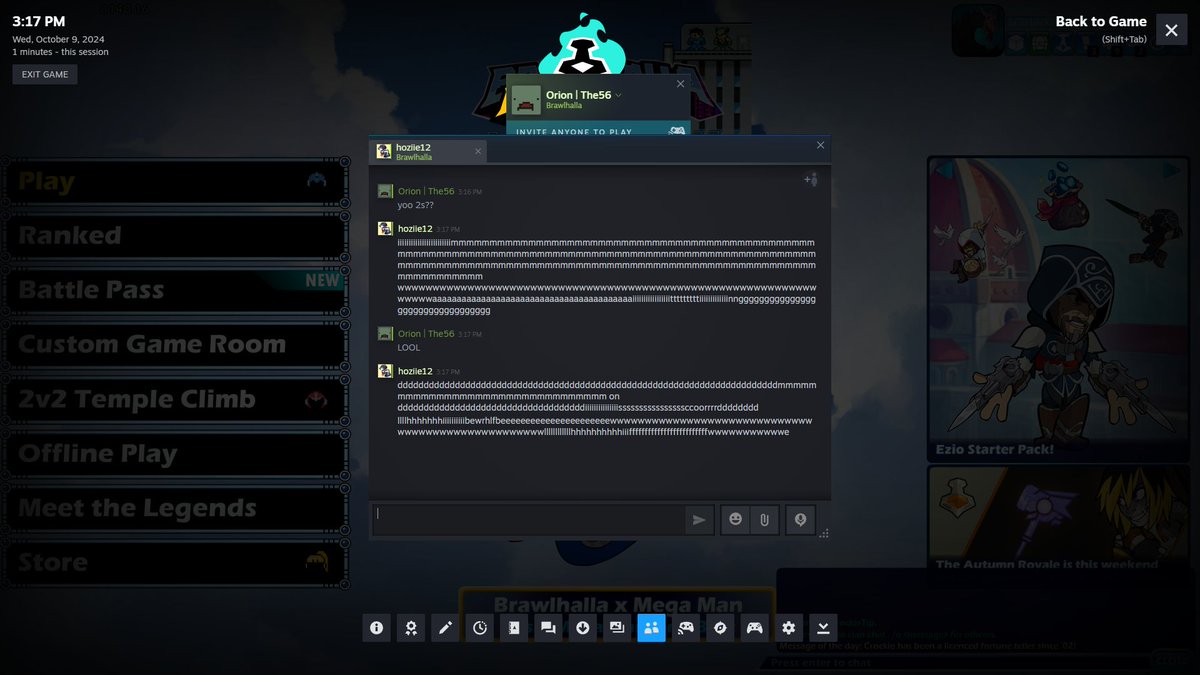This screenshot has height=675, width=1200.
Task: Click the Invite Anyone to Play banner
Action: (x=598, y=131)
